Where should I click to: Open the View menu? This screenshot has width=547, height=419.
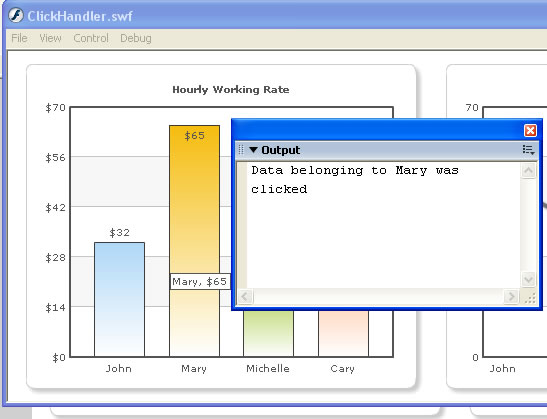pyautogui.click(x=50, y=38)
